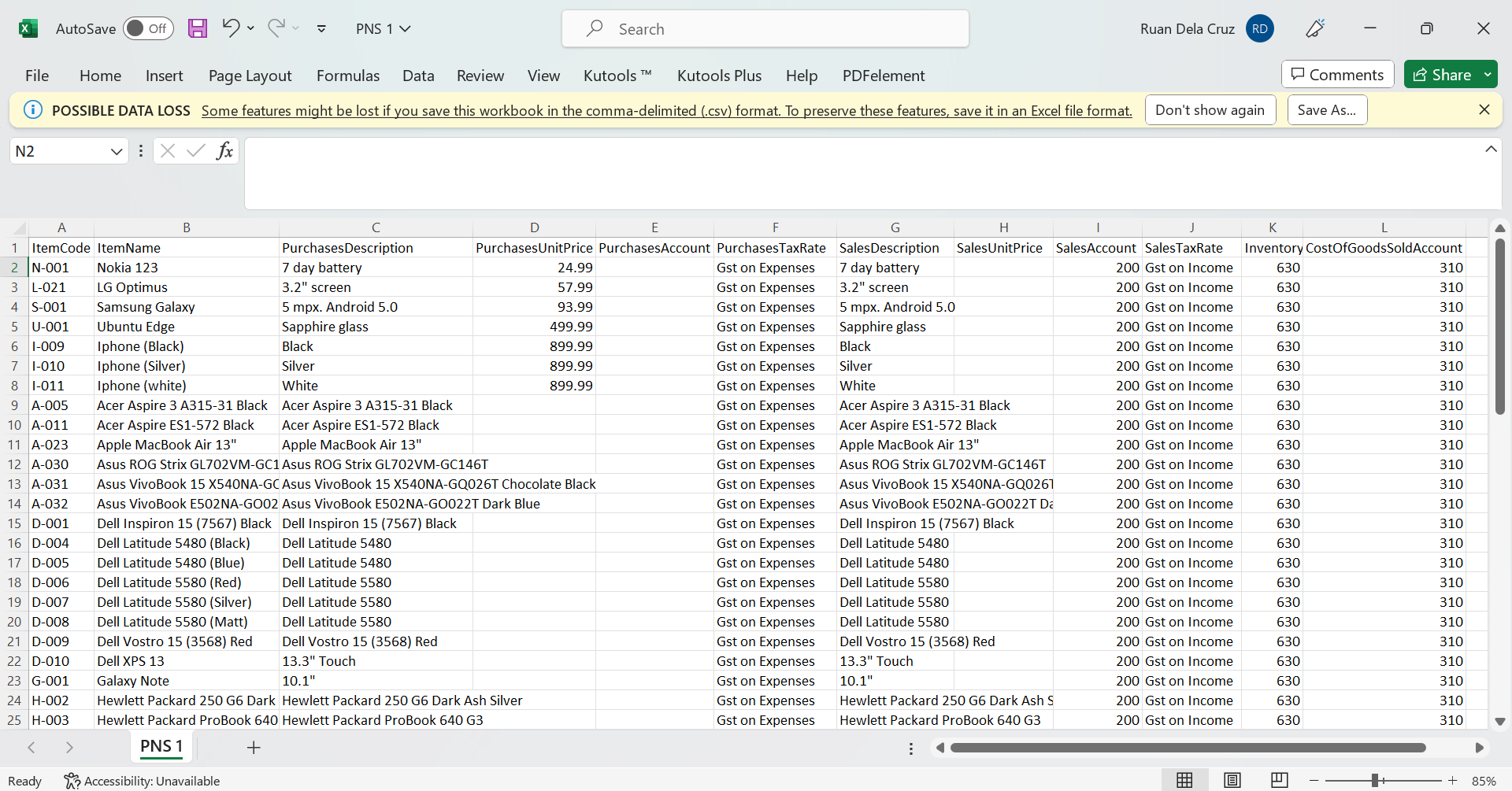Click the zoom slider handle
The width and height of the screenshot is (1512, 791).
coord(1375,780)
